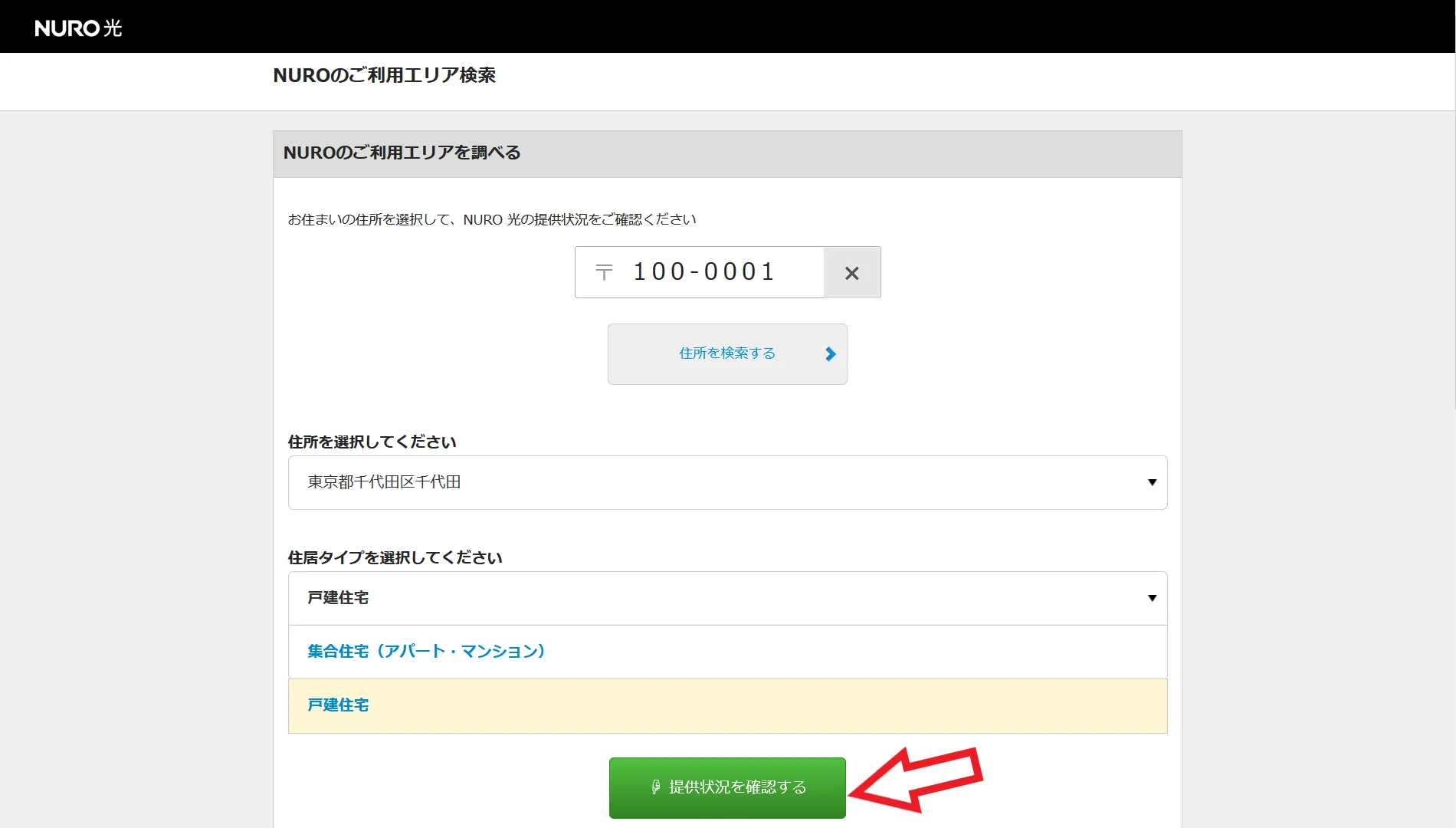
Task: Click the pointer icon on the green button
Action: [655, 787]
